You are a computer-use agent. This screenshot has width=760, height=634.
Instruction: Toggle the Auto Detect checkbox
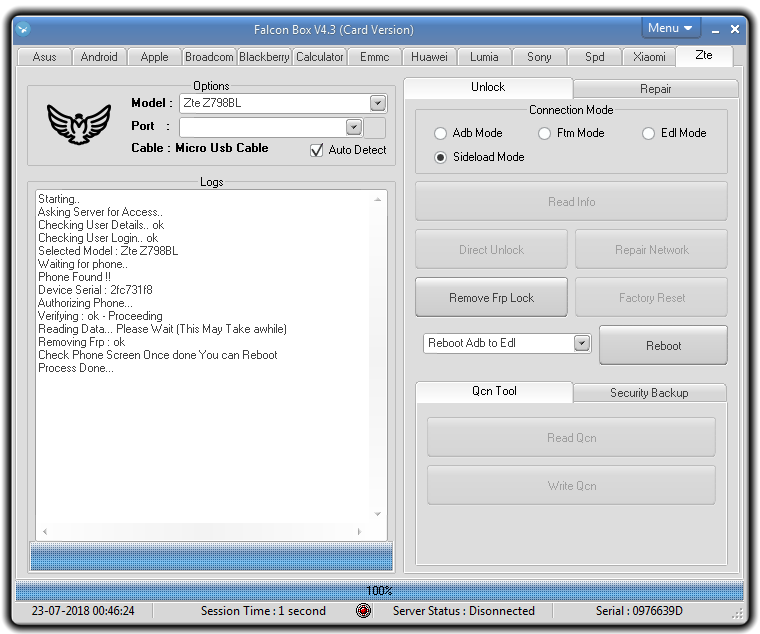[317, 150]
